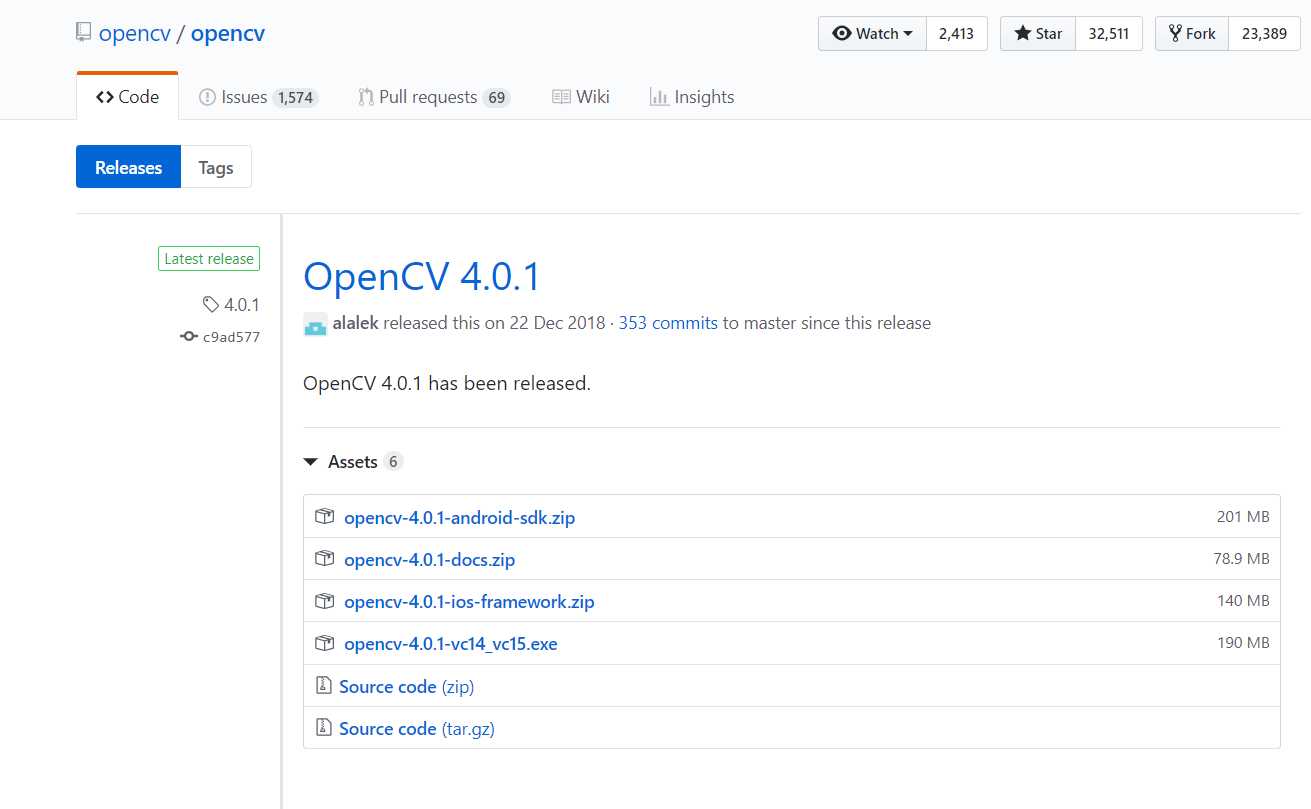Switch to the Pull requests tab
The height and width of the screenshot is (809, 1311).
click(434, 97)
